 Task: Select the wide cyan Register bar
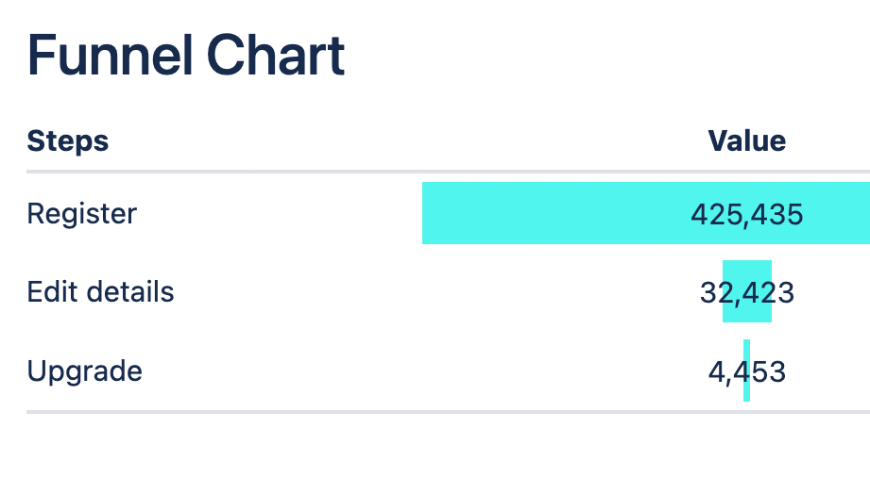point(550,213)
